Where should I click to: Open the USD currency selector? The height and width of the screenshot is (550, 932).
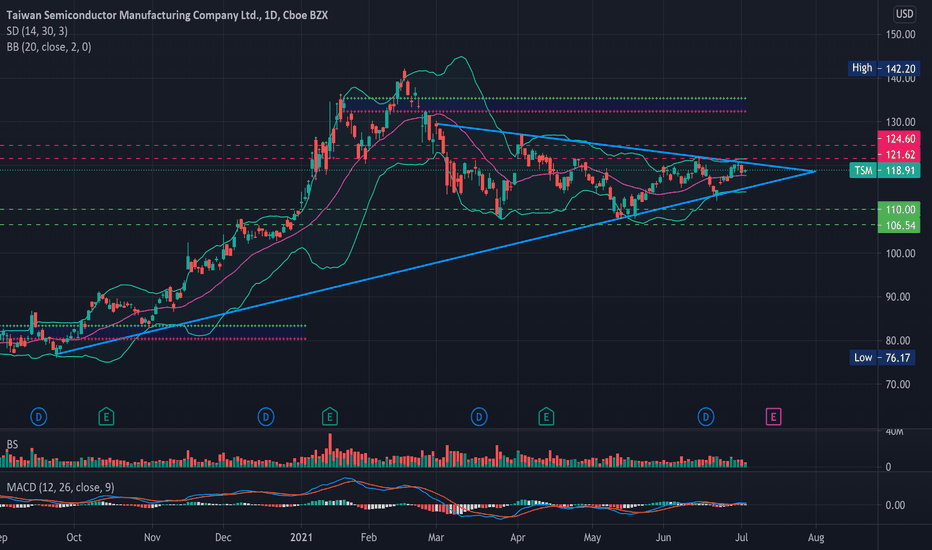(905, 14)
